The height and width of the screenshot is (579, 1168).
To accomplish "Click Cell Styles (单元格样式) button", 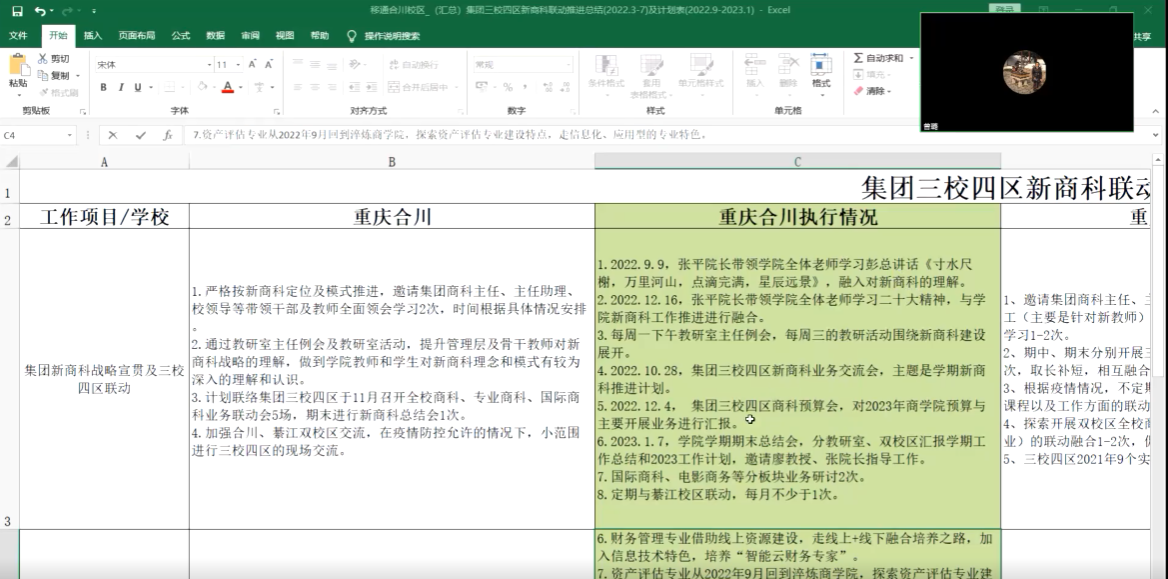I will tap(700, 75).
